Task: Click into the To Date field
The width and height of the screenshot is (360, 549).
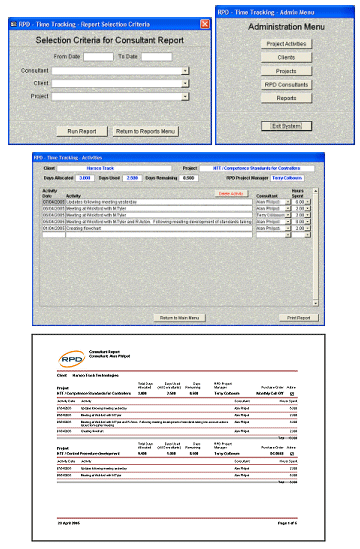Action: 157,57
